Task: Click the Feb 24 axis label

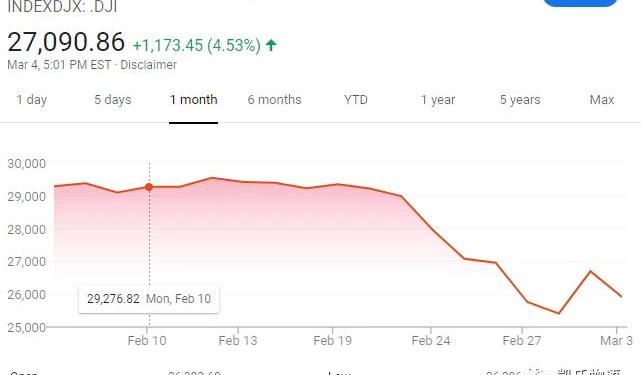Action: click(431, 341)
